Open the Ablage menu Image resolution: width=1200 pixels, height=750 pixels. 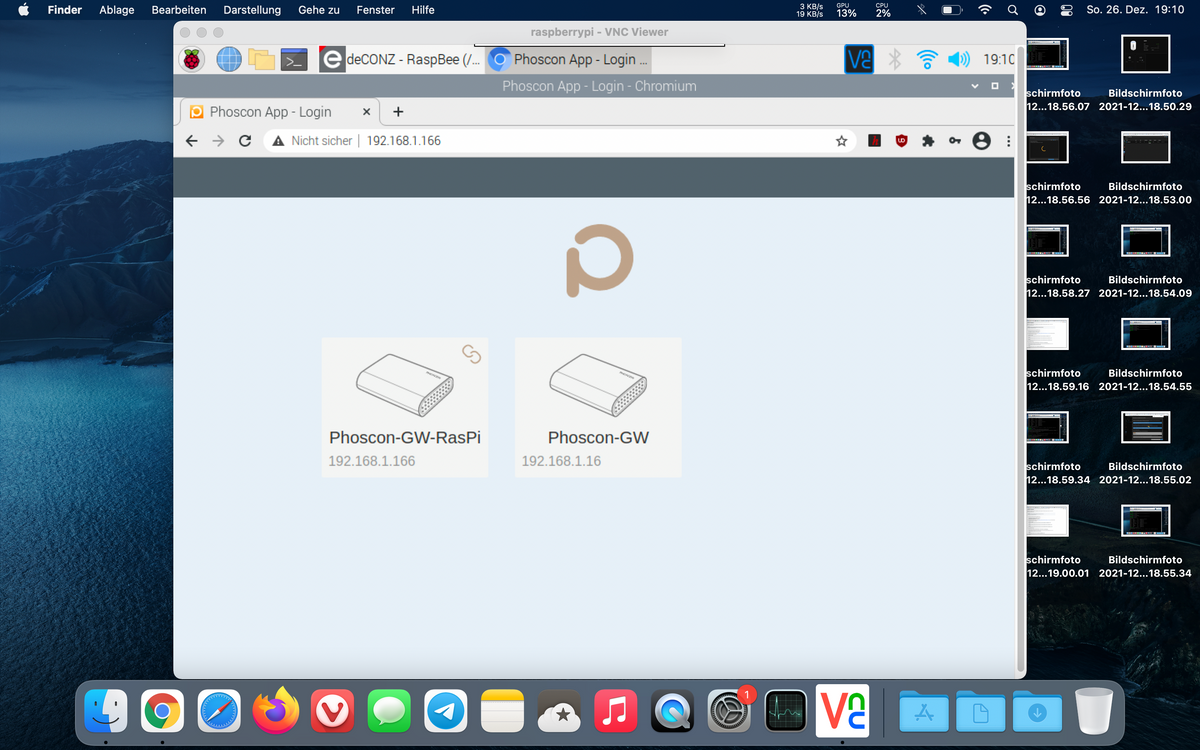(117, 10)
